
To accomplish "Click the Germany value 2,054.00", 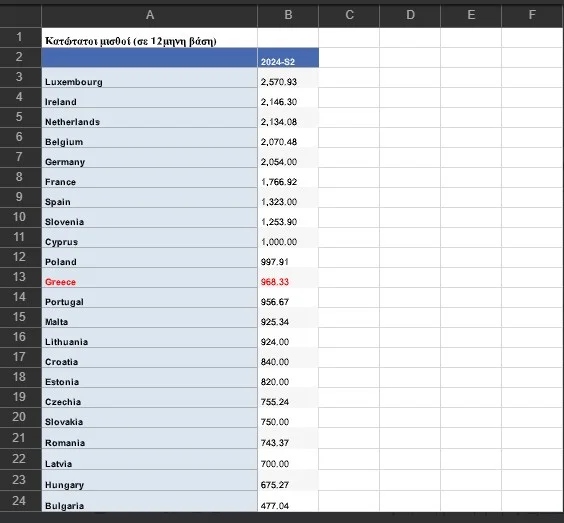I will 288,158.
